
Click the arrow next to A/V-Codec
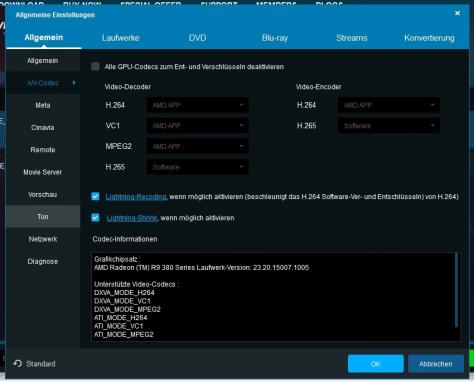tap(74, 82)
